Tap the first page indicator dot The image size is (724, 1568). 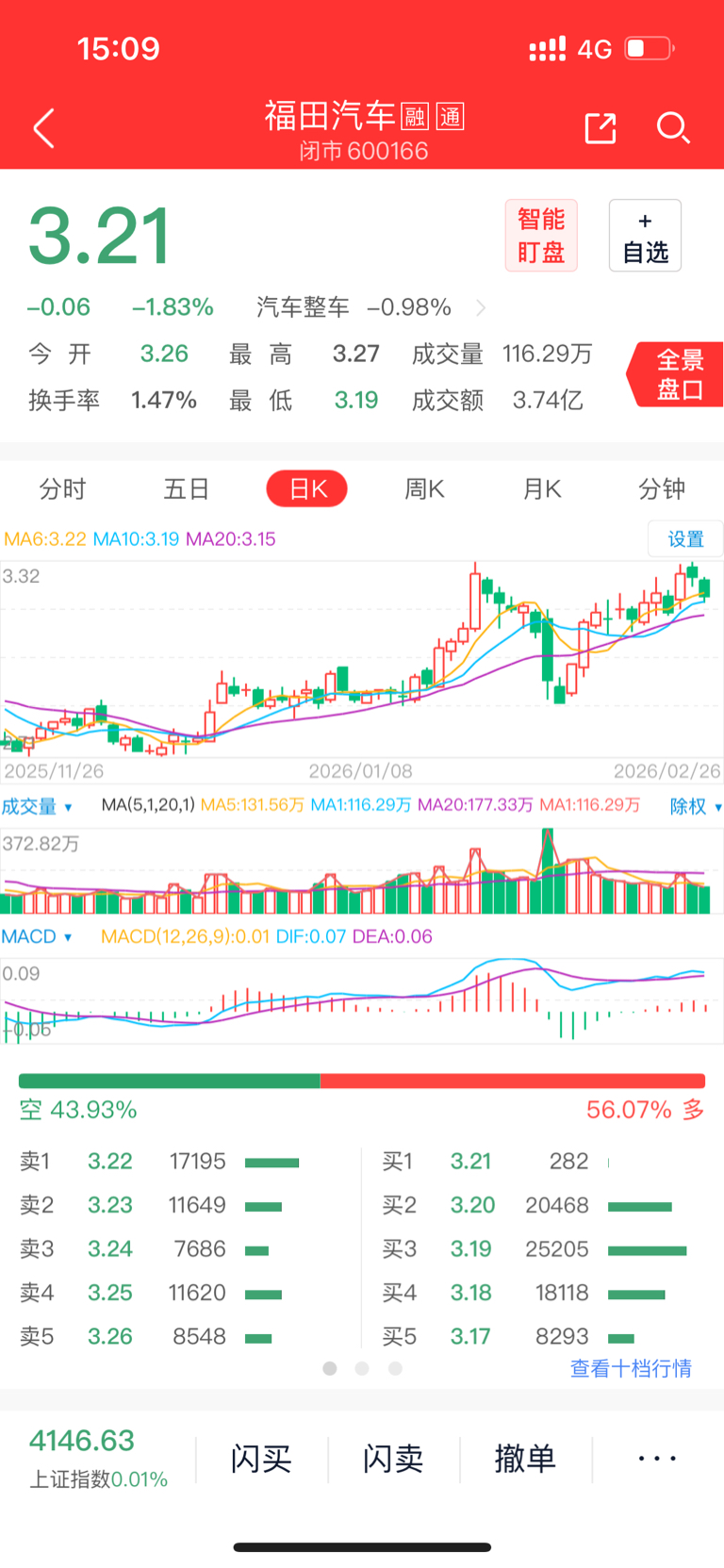330,1368
